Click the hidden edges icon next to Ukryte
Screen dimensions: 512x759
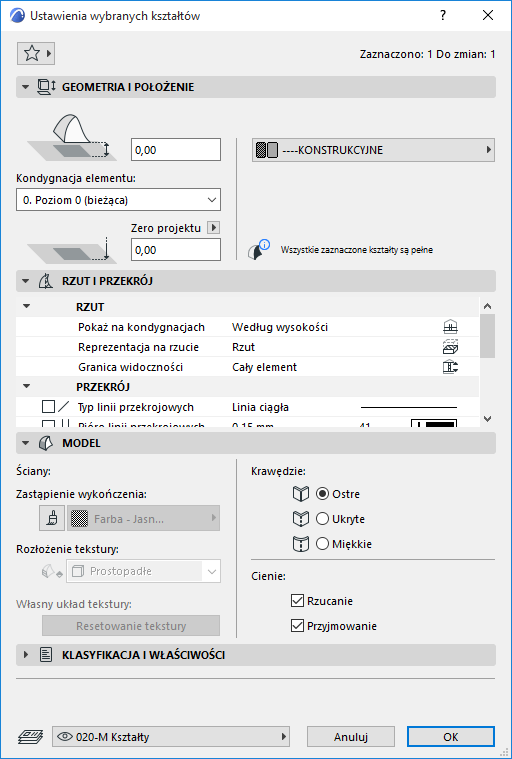(x=301, y=519)
